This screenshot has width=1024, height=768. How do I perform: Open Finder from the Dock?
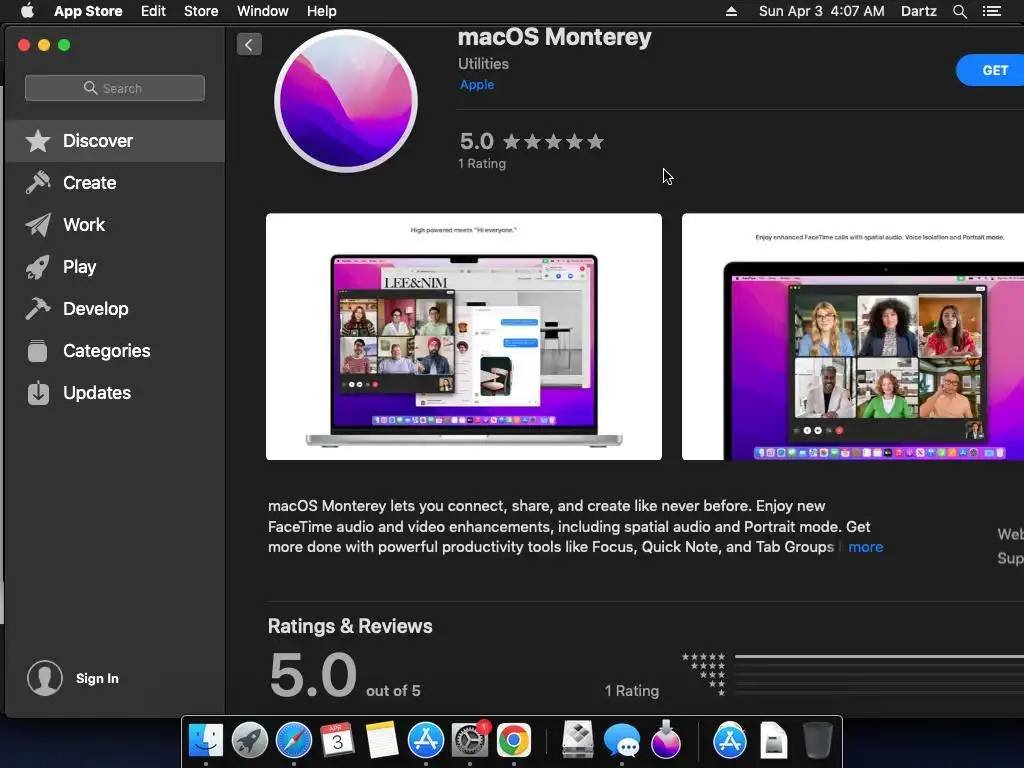(x=206, y=740)
